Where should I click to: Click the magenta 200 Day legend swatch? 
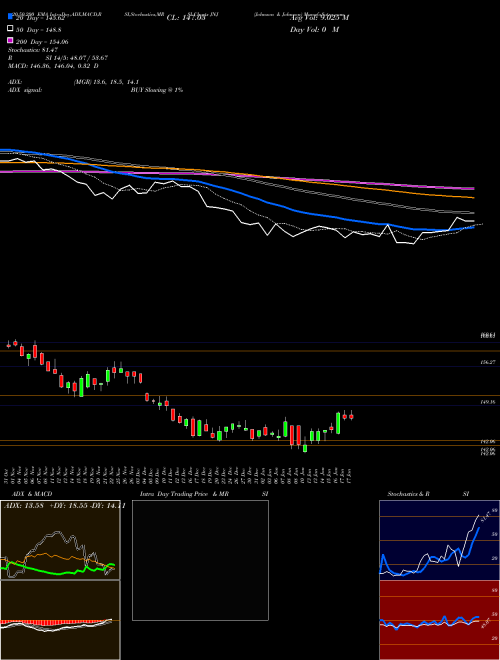[x=10, y=40]
